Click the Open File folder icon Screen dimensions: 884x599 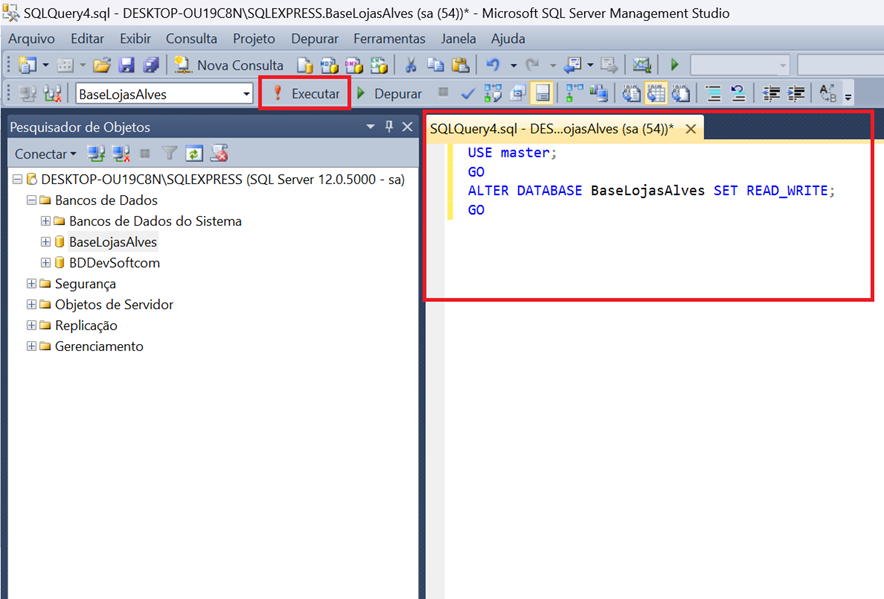pos(102,65)
